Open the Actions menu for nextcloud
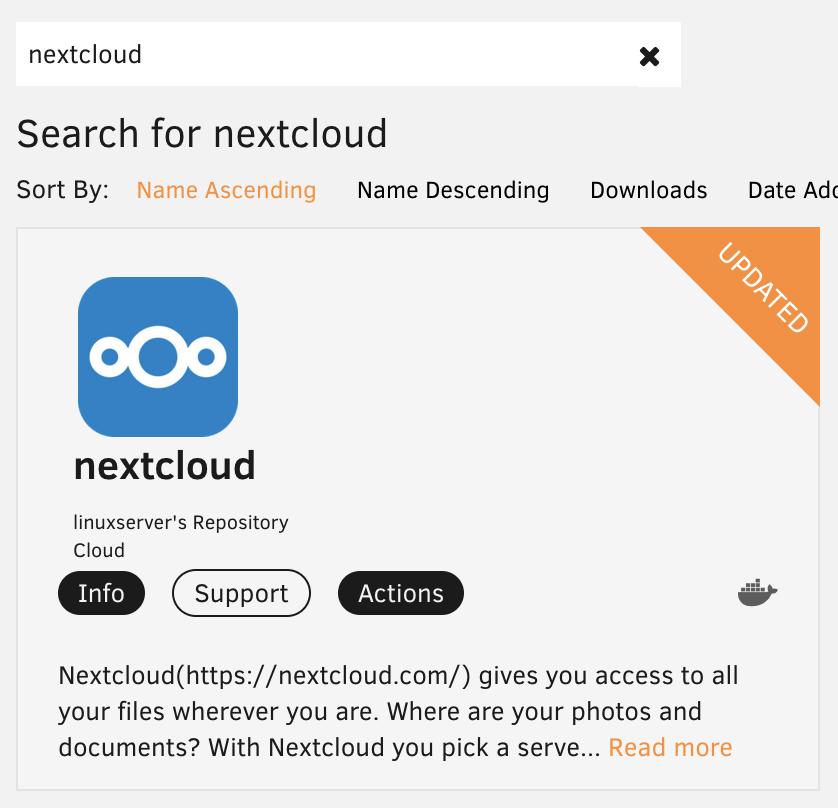 (400, 593)
